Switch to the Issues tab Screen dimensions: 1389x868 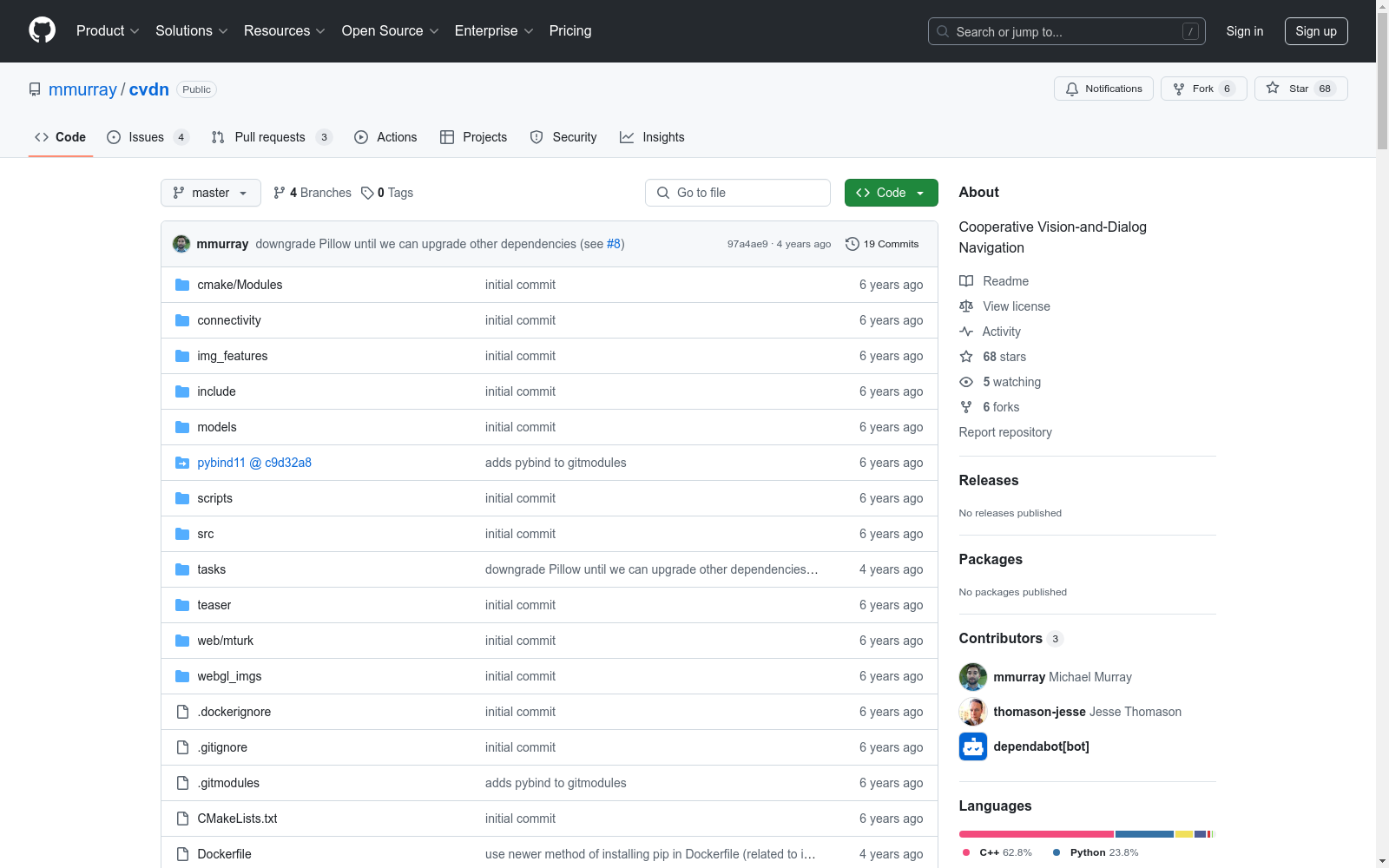(x=147, y=137)
